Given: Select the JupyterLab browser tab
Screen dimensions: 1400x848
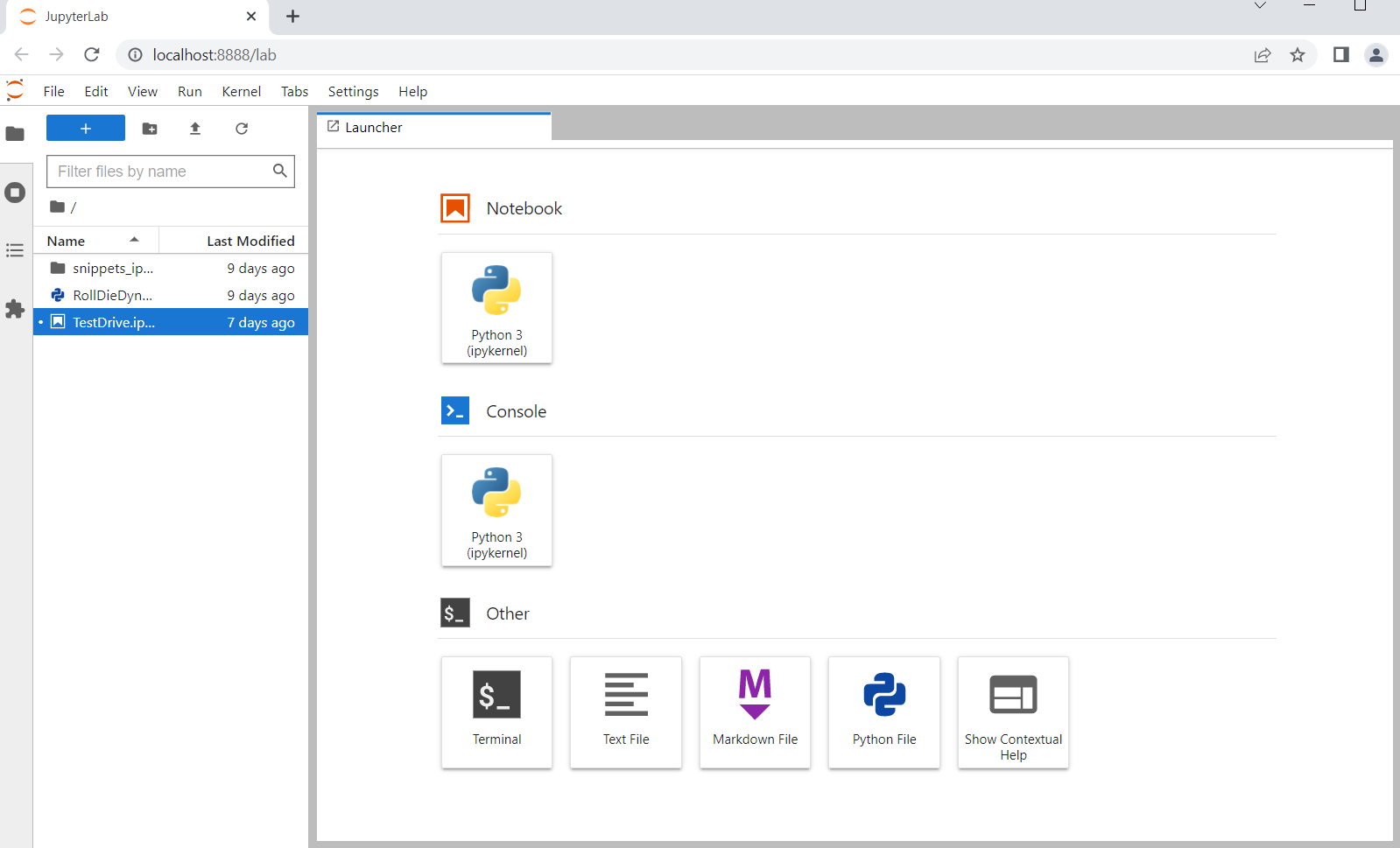Looking at the screenshot, I should [136, 17].
